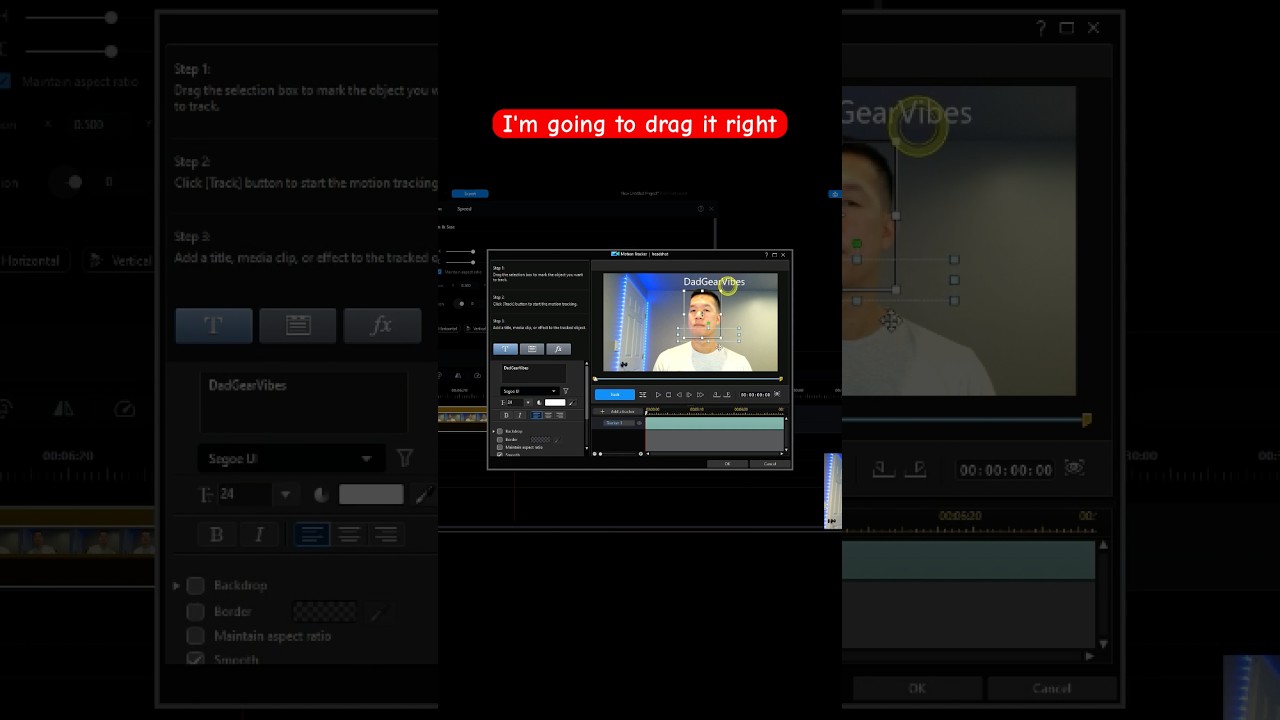Fast forward preview in small center dialog

tap(700, 394)
